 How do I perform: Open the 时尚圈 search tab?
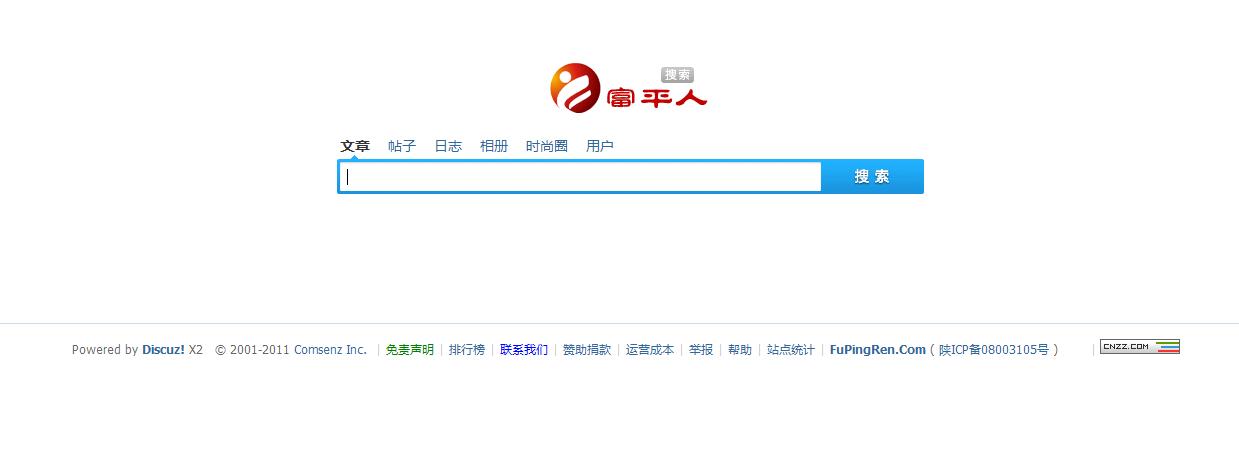[547, 146]
